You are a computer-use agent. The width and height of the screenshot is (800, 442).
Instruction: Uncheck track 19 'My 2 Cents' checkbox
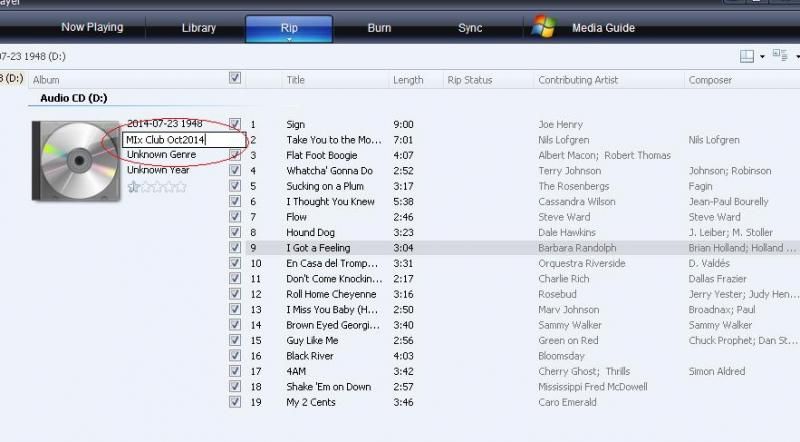coord(235,402)
